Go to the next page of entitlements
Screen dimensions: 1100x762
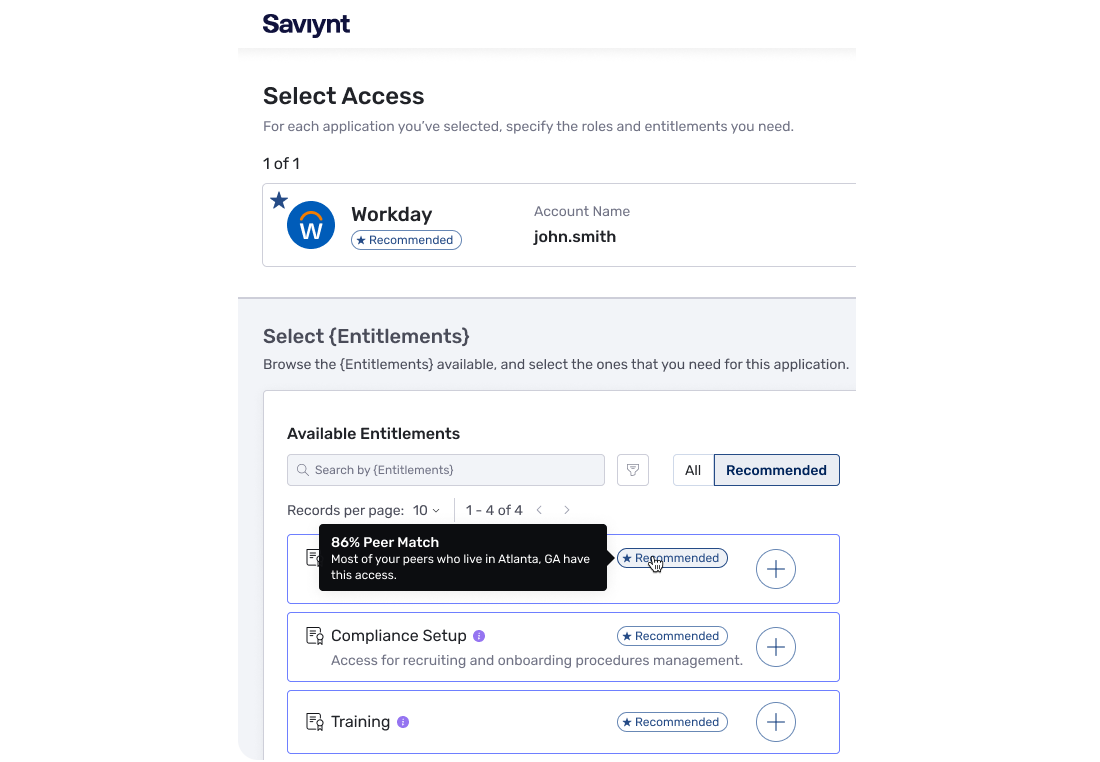click(566, 510)
